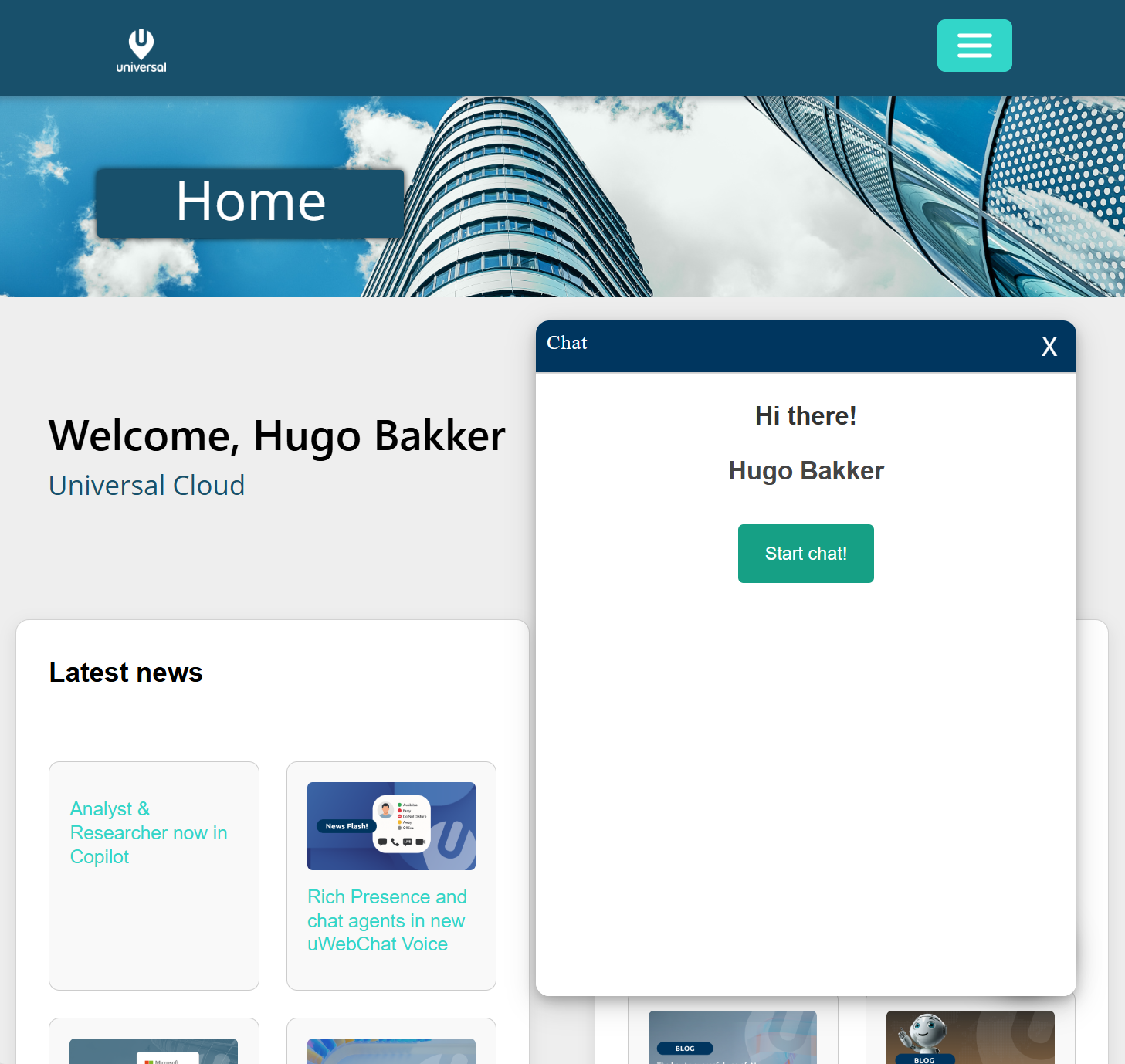The image size is (1125, 1064).
Task: Close the Chat panel with X
Action: click(x=1049, y=347)
